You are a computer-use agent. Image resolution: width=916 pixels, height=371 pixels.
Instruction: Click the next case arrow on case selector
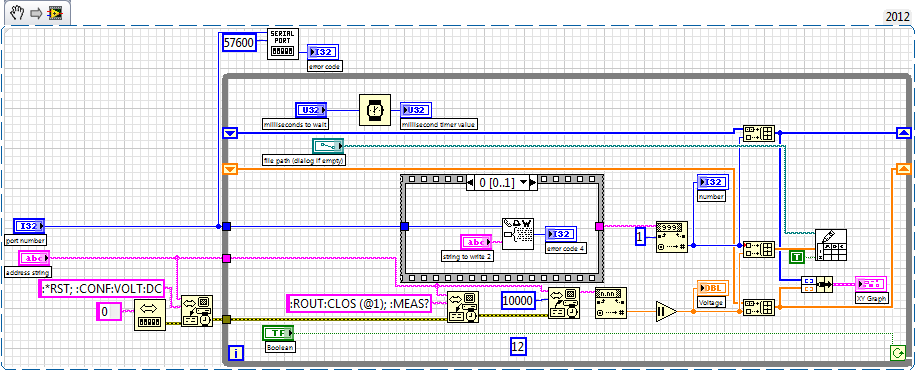click(533, 183)
